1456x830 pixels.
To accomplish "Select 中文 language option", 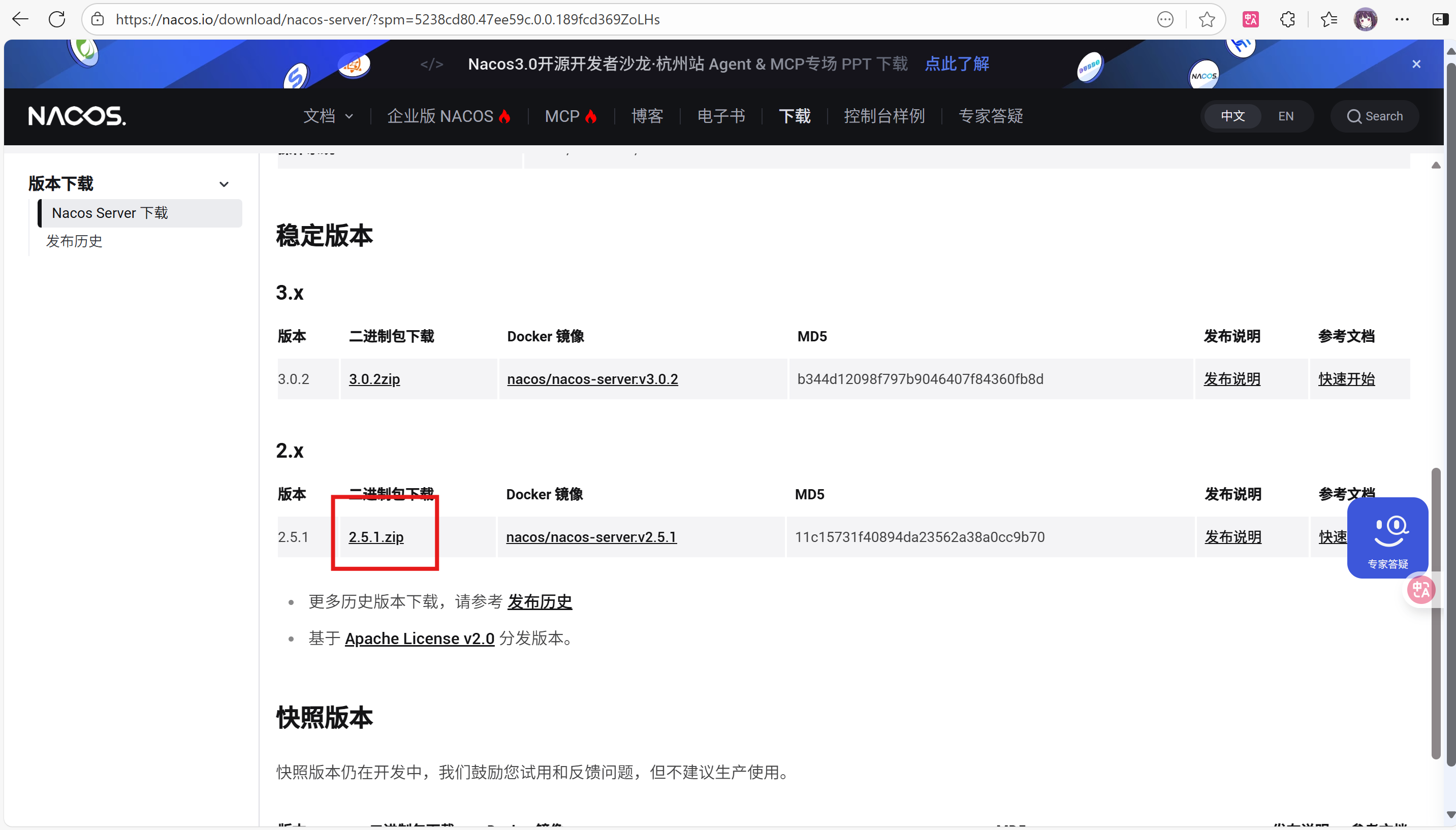I will [x=1232, y=116].
